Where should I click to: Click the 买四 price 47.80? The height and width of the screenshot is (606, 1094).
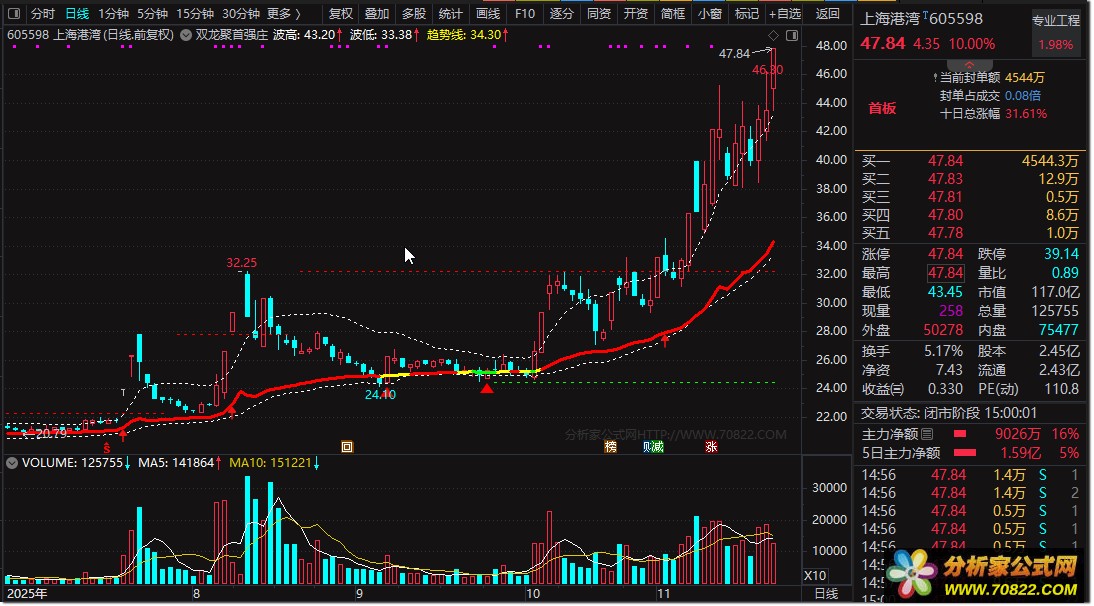pyautogui.click(x=945, y=215)
